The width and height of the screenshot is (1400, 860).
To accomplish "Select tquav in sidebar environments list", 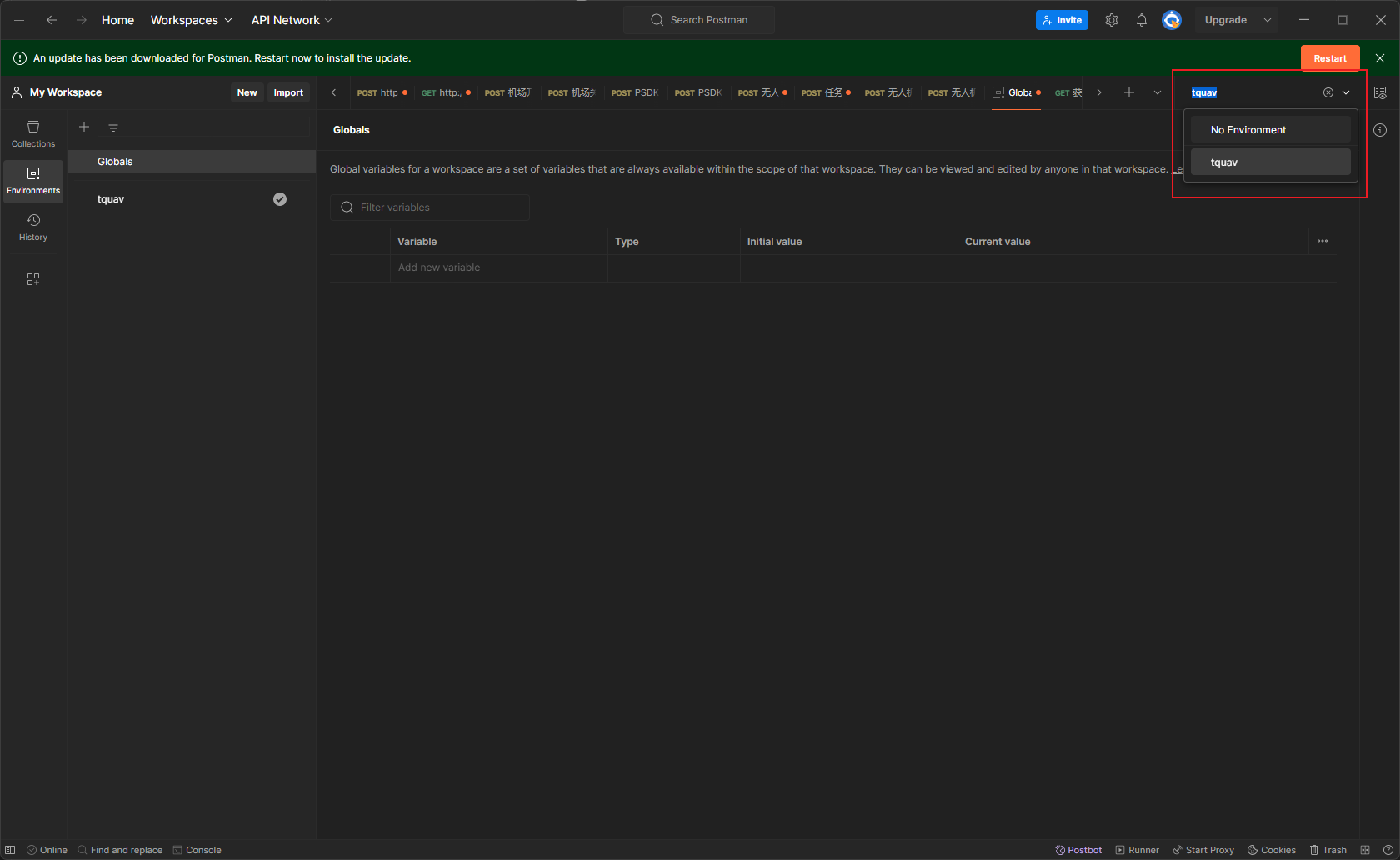I will (x=192, y=198).
